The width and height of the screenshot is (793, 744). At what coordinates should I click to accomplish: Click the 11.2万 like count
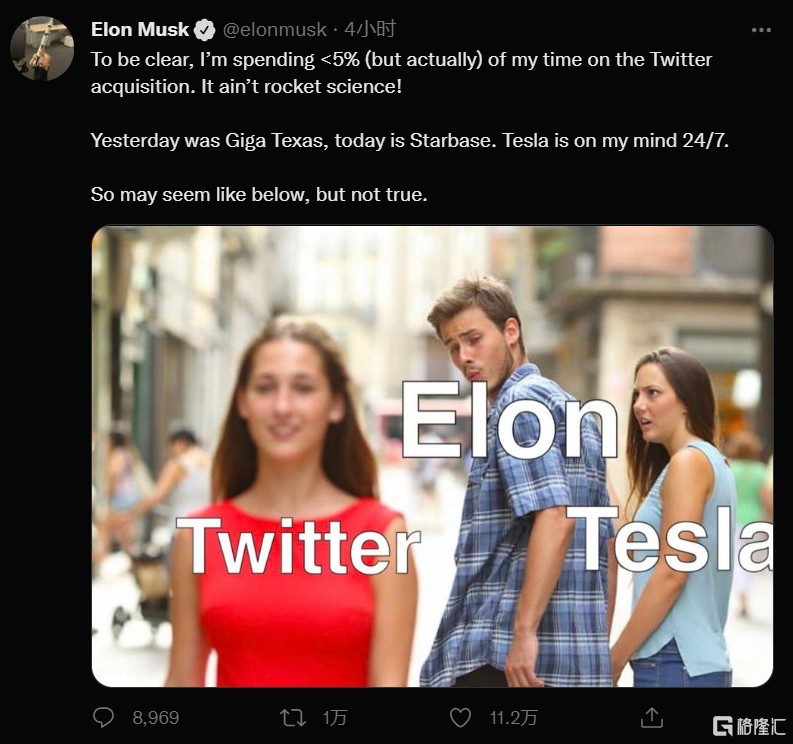514,718
